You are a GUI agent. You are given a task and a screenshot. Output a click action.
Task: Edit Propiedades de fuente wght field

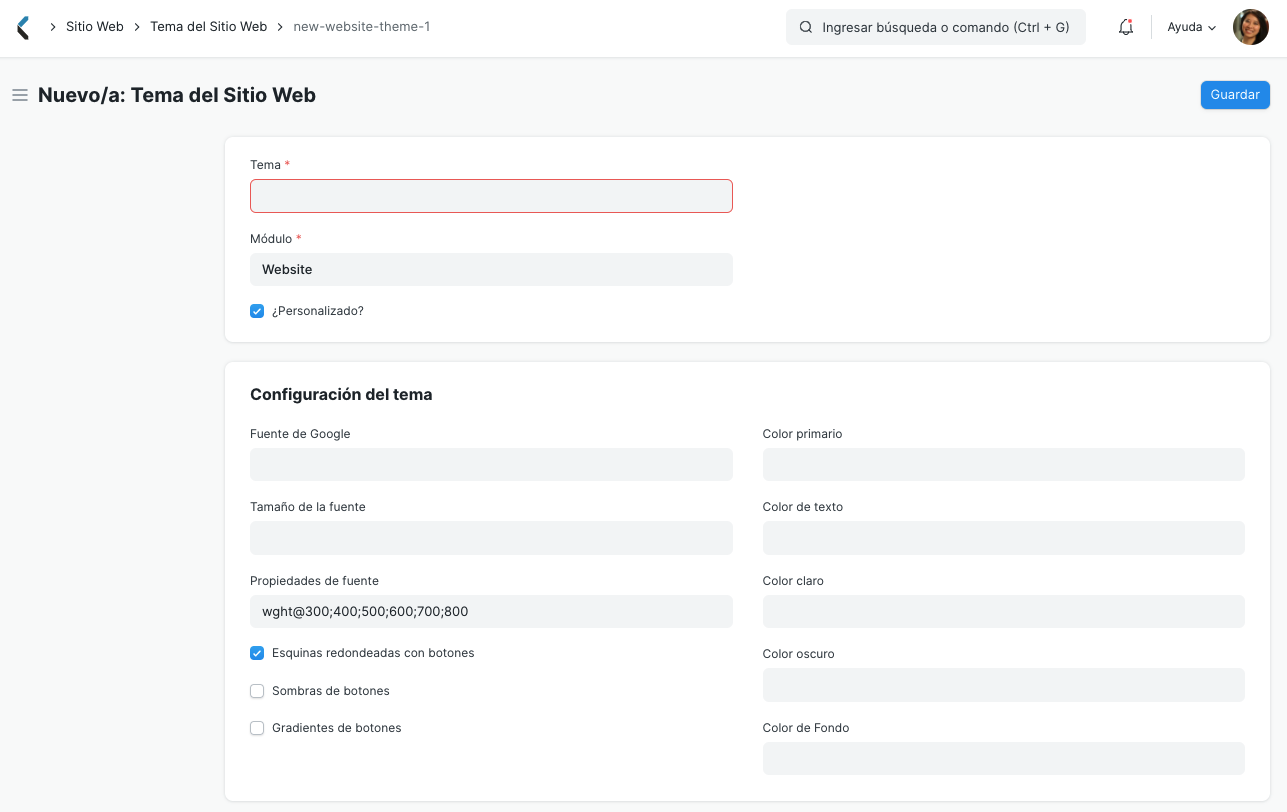[491, 612]
